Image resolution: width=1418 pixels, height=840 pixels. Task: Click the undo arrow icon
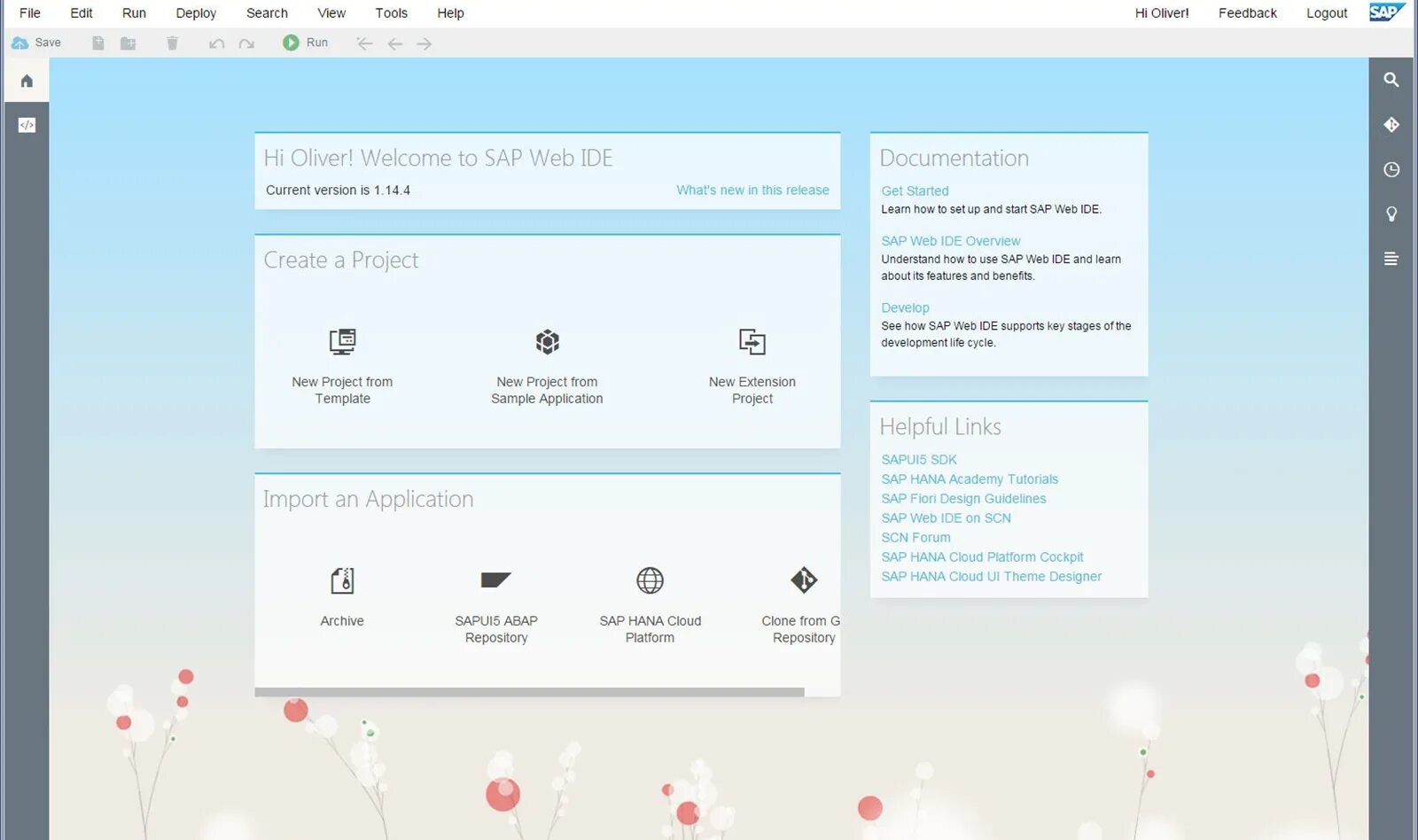(x=216, y=43)
